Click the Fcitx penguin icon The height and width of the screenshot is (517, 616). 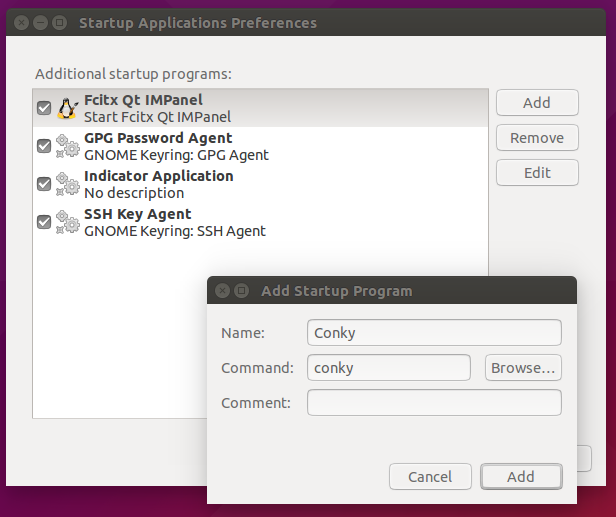68,108
